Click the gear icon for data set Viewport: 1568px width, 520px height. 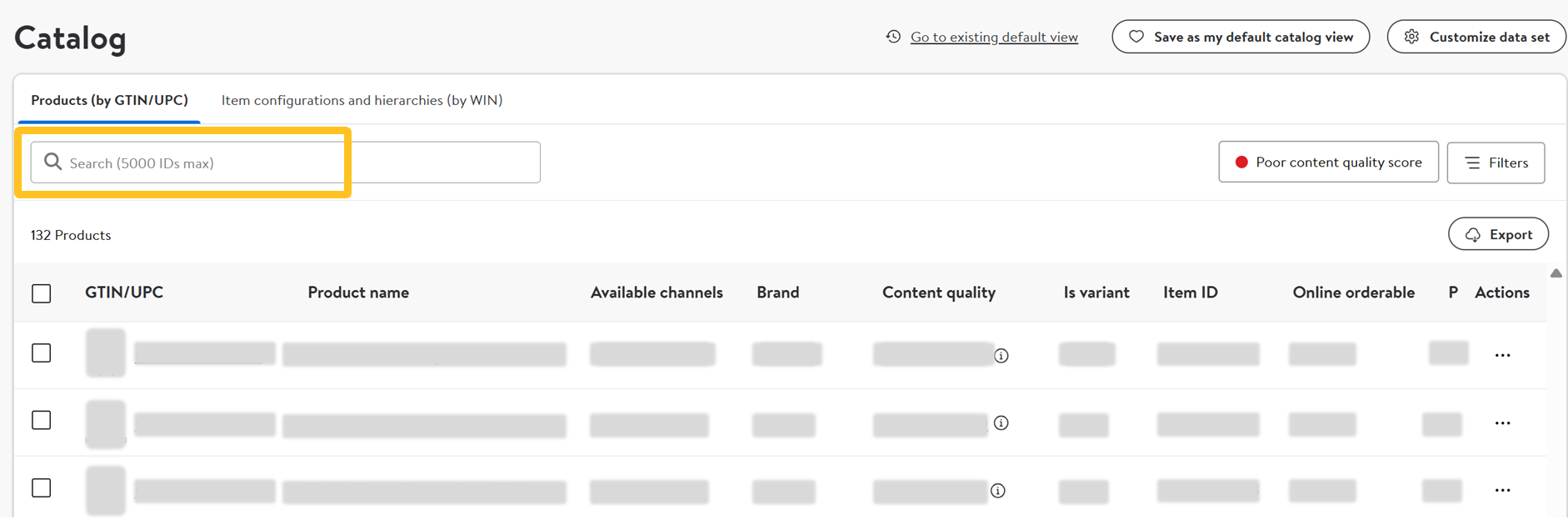point(1411,37)
